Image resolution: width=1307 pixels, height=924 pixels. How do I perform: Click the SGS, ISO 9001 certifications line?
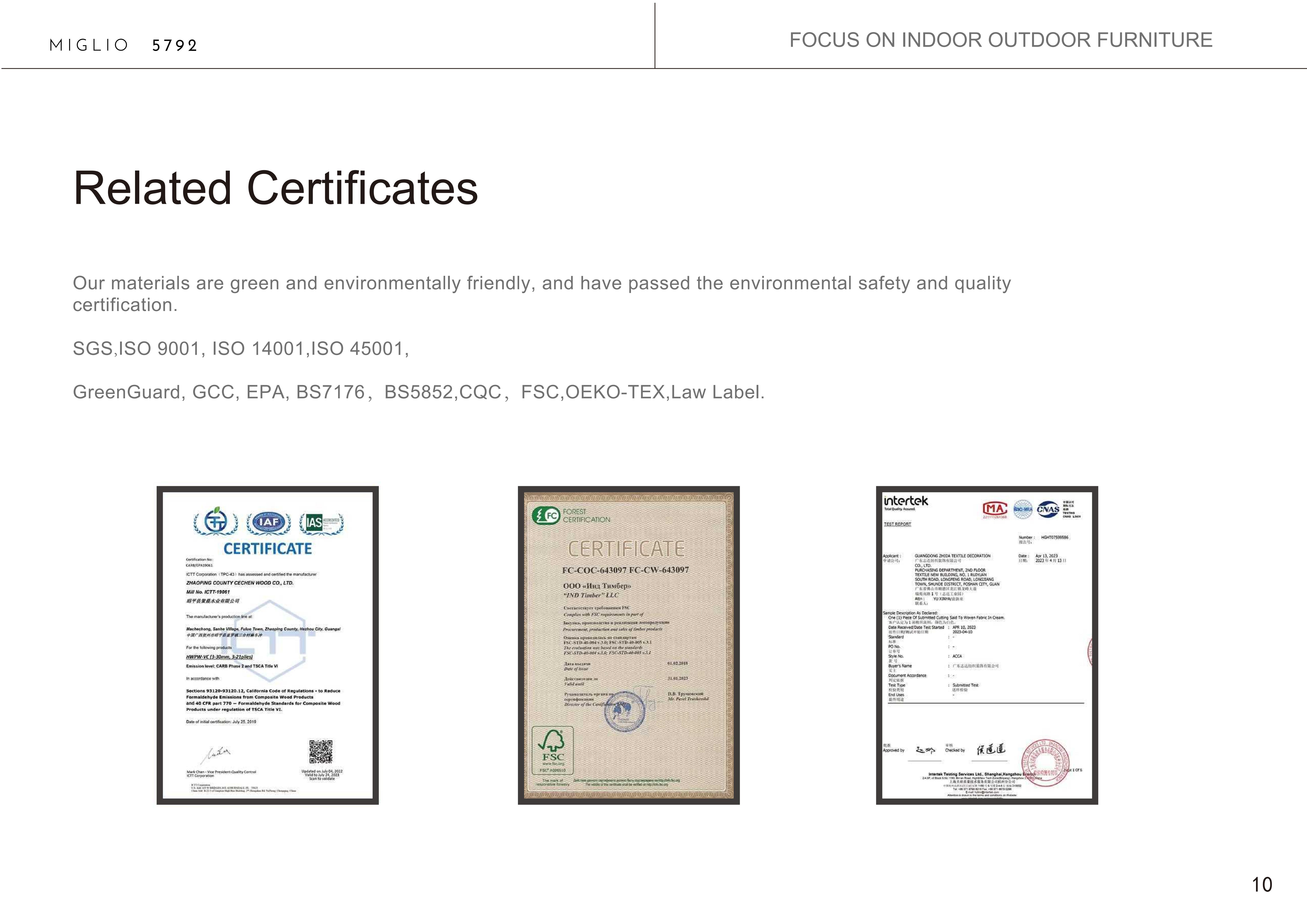pyautogui.click(x=240, y=349)
